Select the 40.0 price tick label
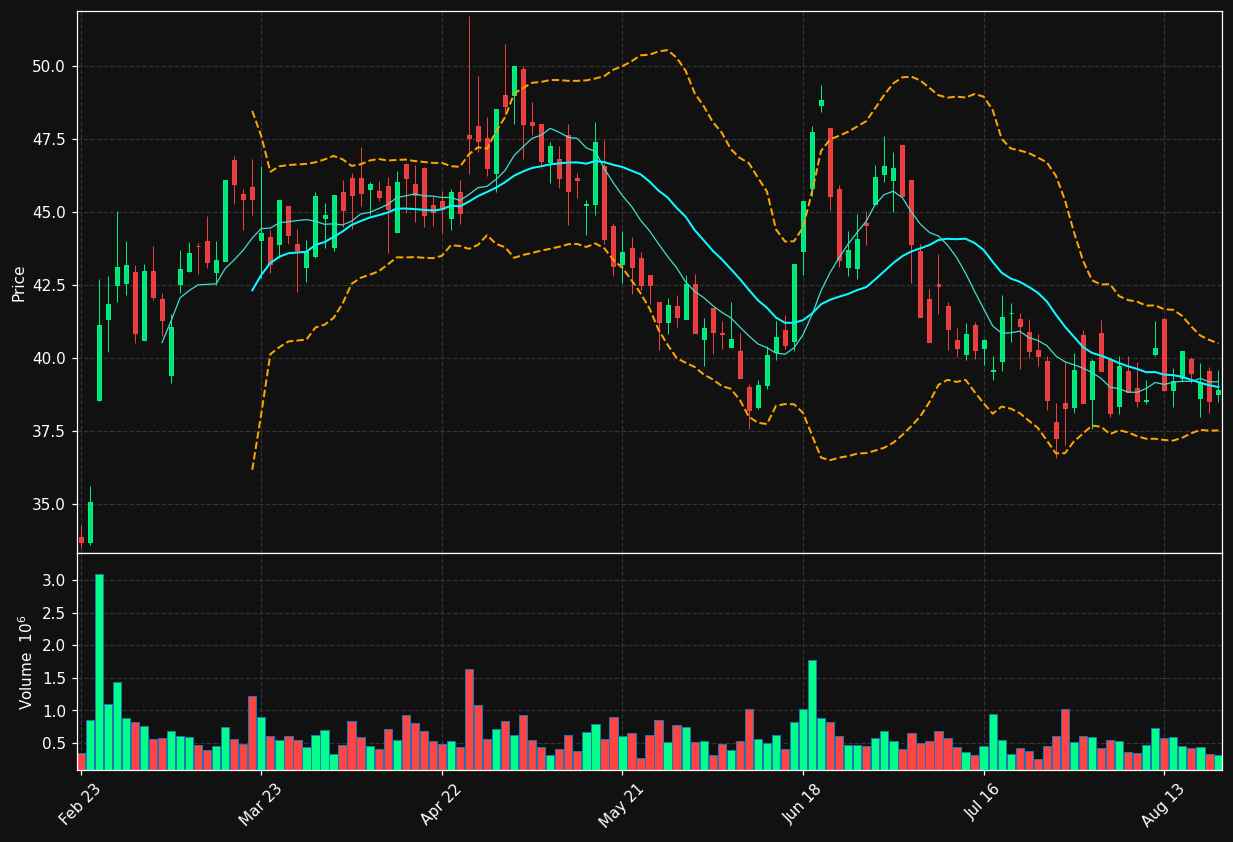The height and width of the screenshot is (842, 1233). (49, 359)
